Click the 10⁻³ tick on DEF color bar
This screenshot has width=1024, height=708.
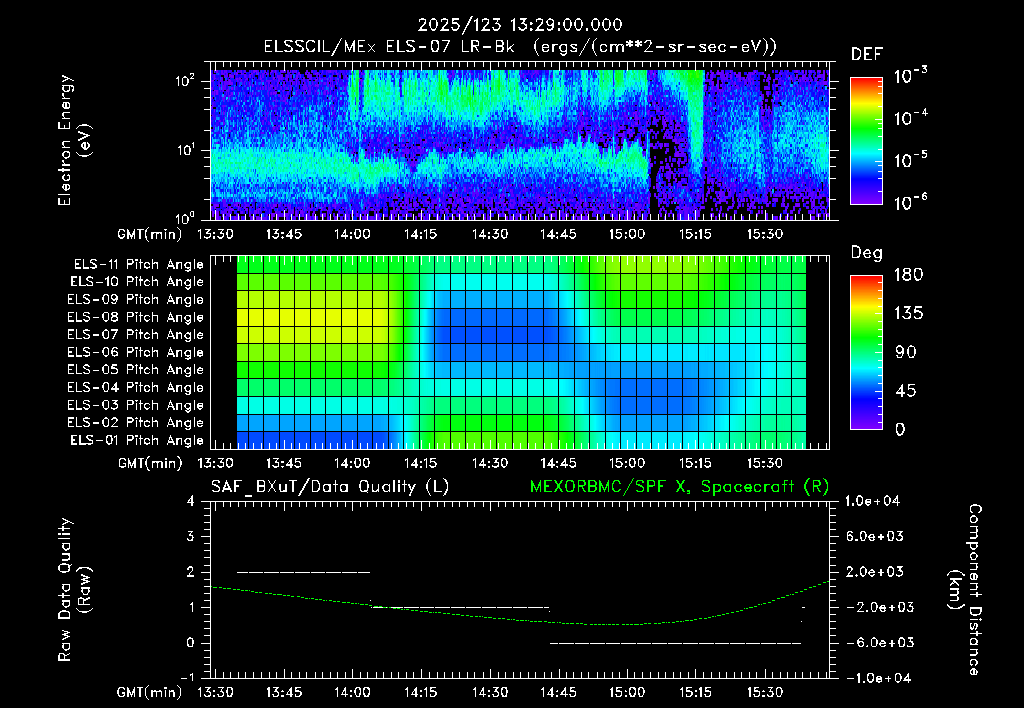[x=910, y=75]
